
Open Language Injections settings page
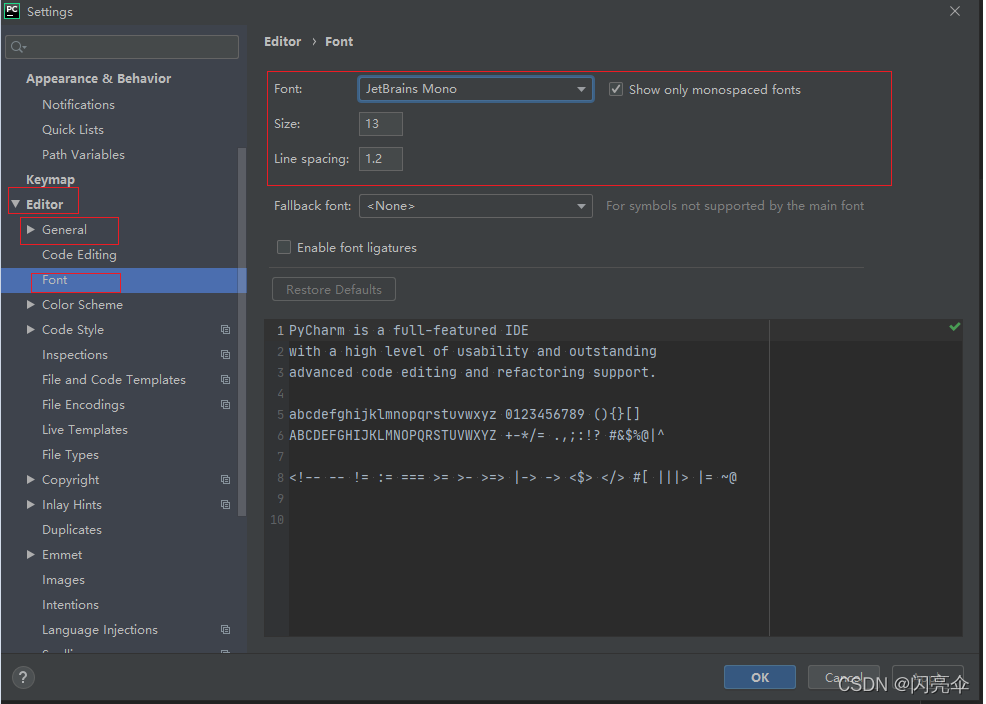[100, 630]
